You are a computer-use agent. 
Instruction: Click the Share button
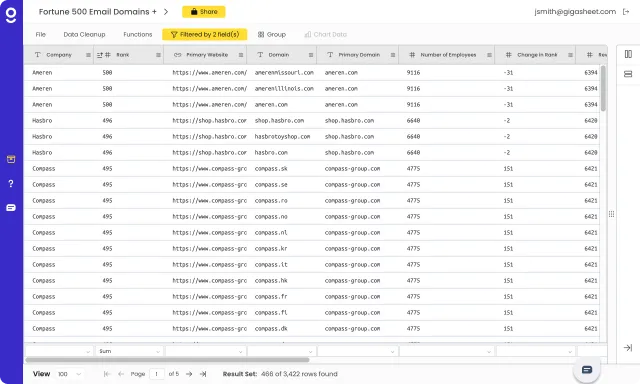click(x=204, y=12)
